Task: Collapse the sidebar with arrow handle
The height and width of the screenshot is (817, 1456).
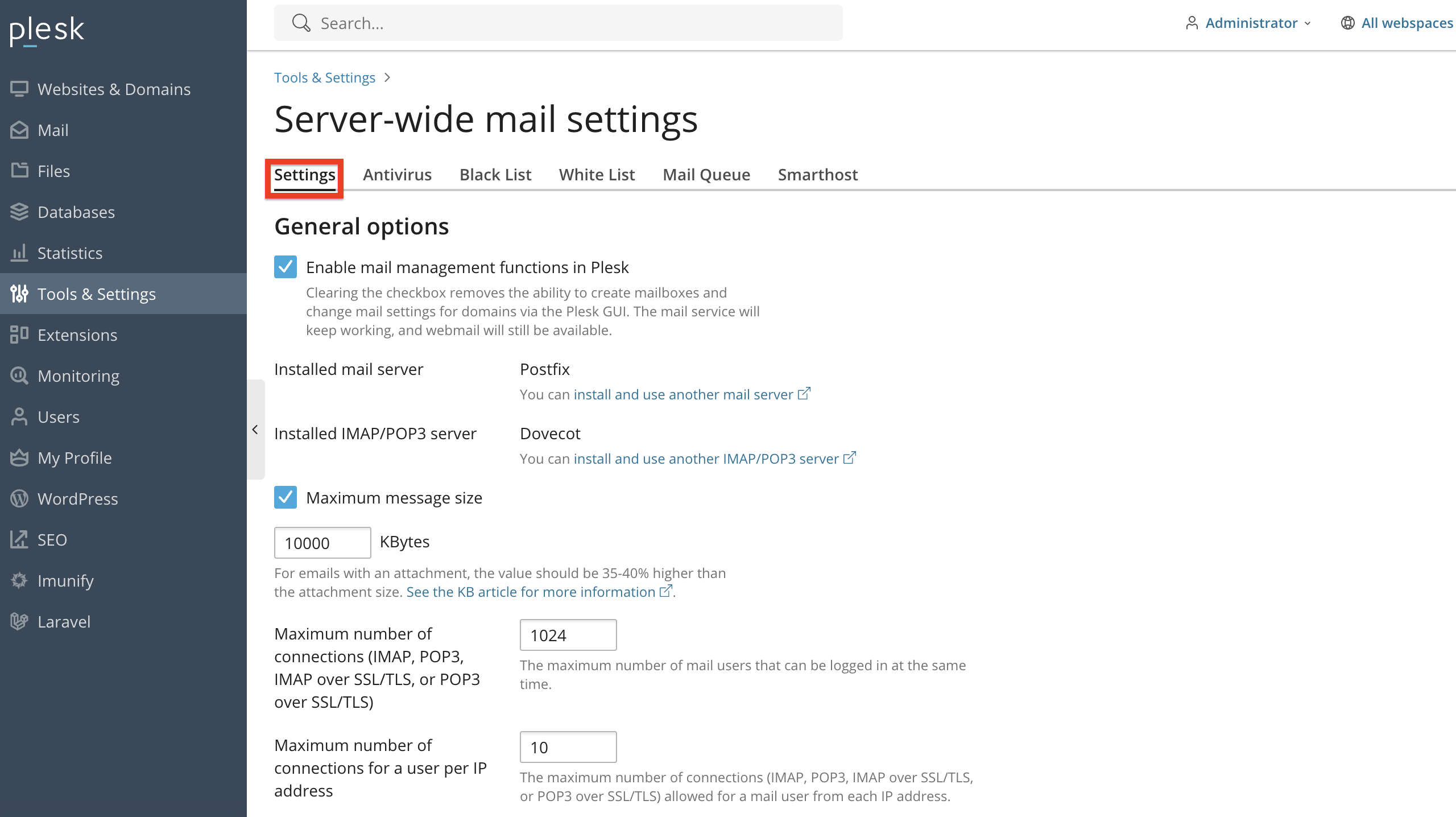Action: coord(255,430)
